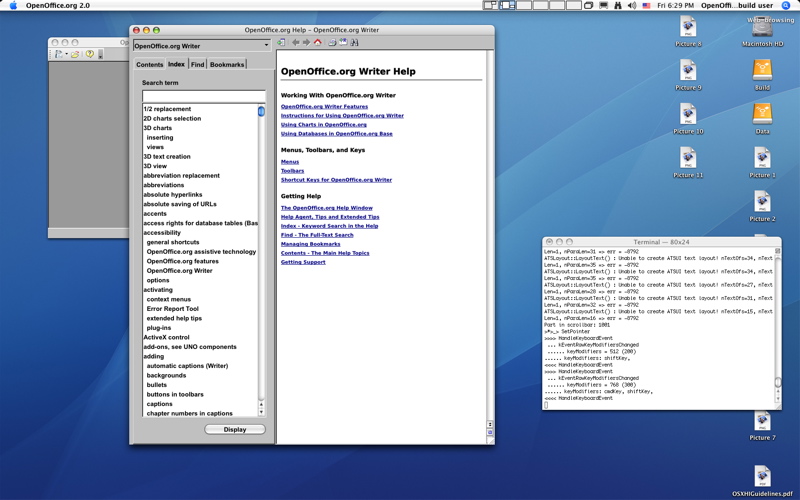The width and height of the screenshot is (800, 500).
Task: Open OpenOffice.org Writer Features link
Action: [x=324, y=107]
